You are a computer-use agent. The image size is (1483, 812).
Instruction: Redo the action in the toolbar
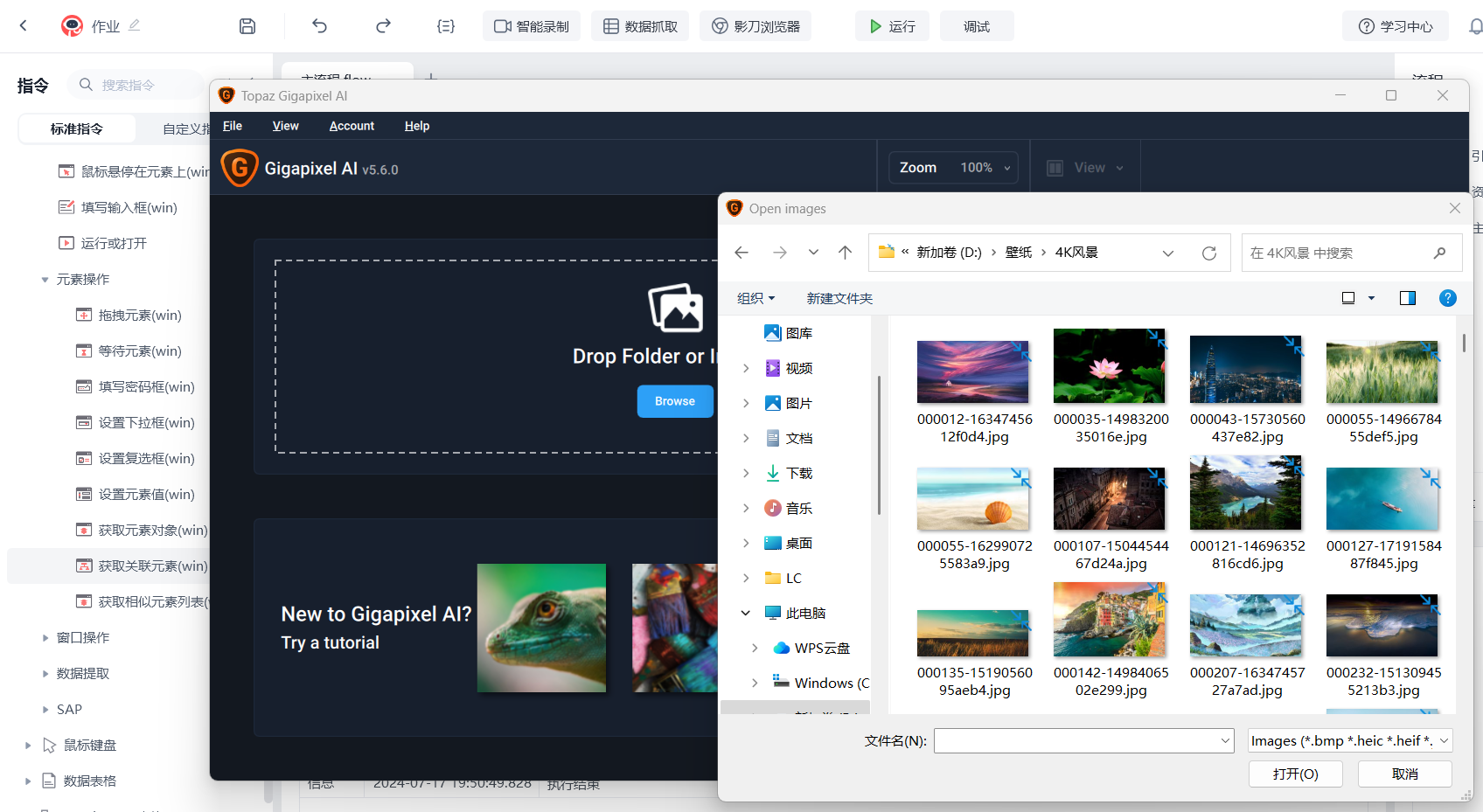(x=383, y=26)
